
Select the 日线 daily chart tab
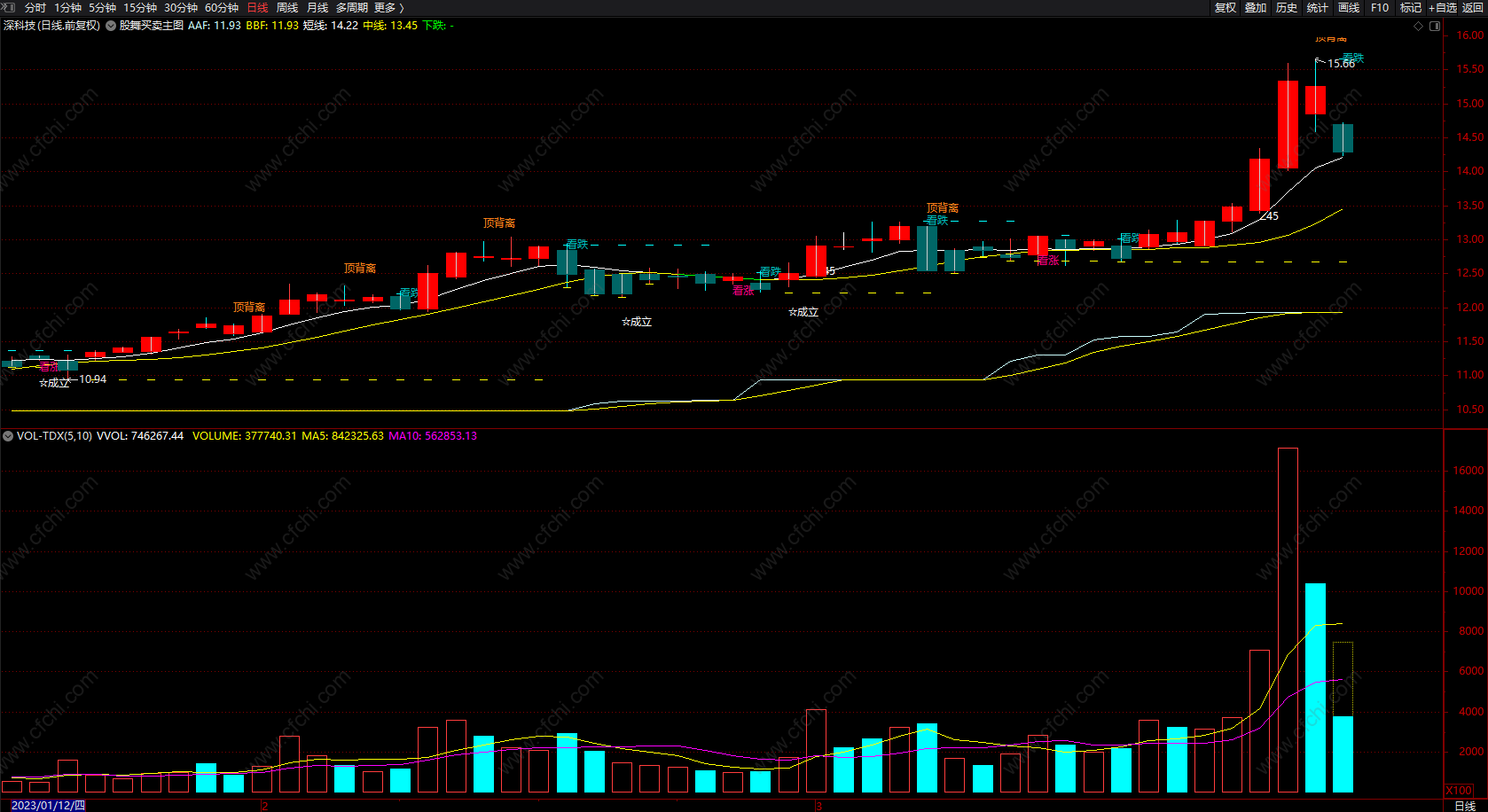pos(257,8)
